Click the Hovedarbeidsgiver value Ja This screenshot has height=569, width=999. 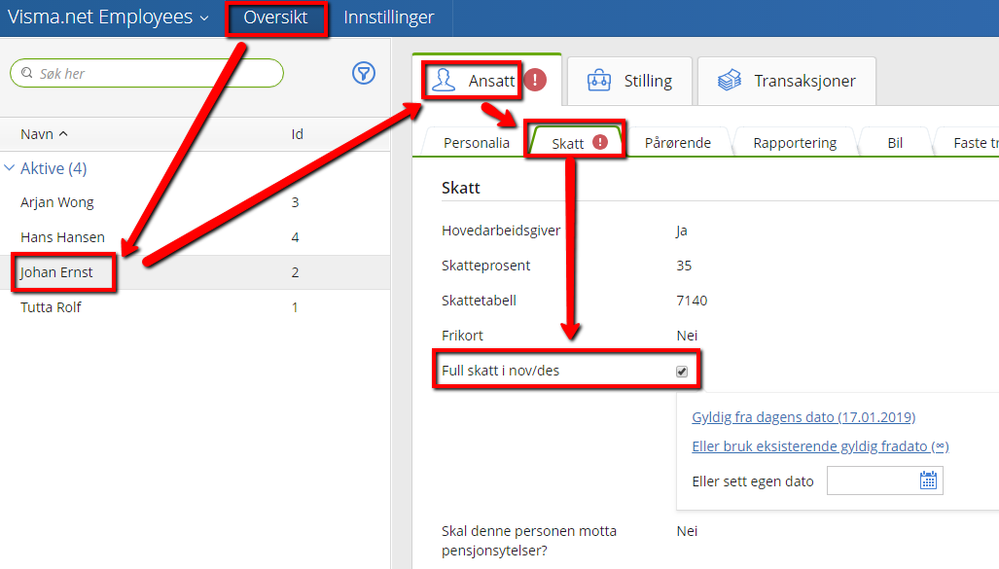[682, 231]
